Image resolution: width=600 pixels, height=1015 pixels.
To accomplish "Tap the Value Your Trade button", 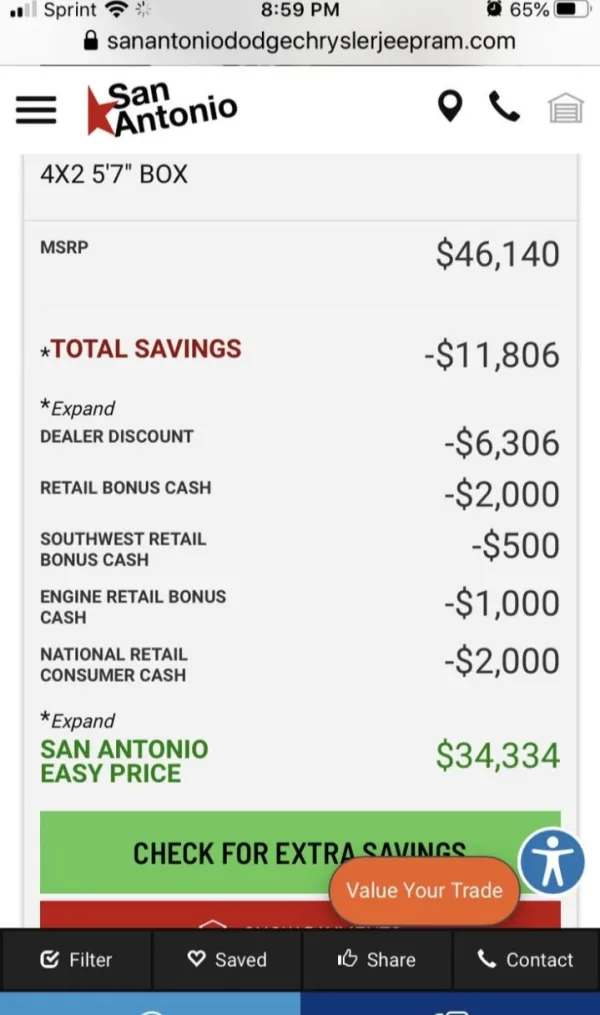I will click(x=424, y=890).
